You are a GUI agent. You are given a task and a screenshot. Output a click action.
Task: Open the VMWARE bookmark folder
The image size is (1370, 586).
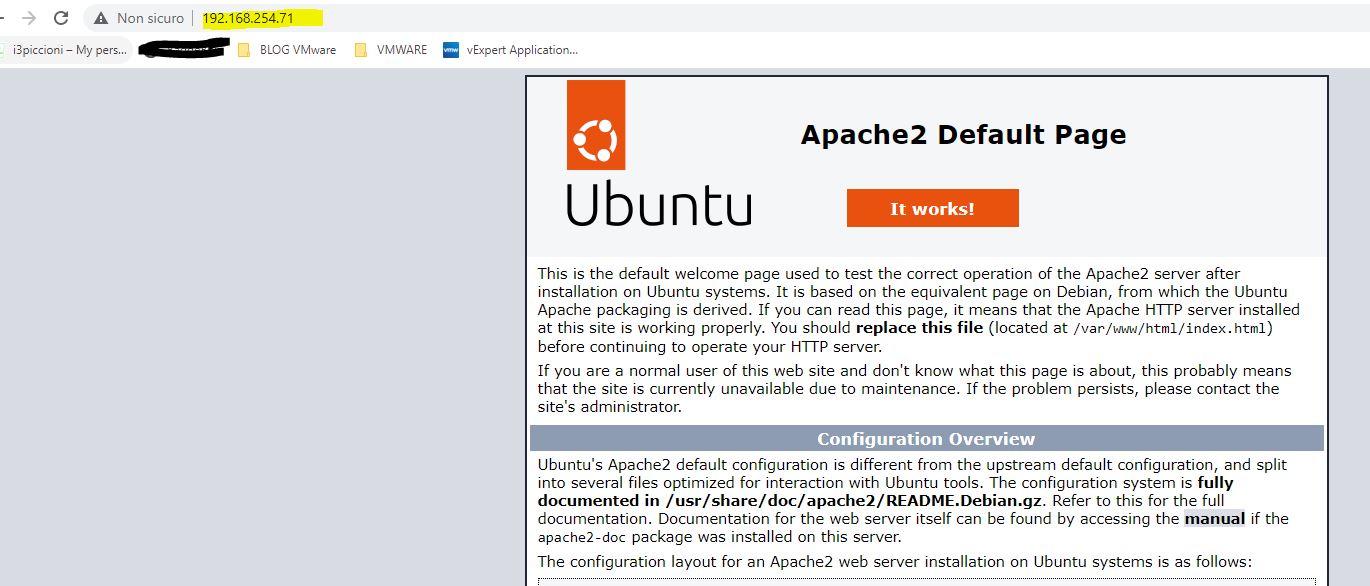[x=391, y=49]
